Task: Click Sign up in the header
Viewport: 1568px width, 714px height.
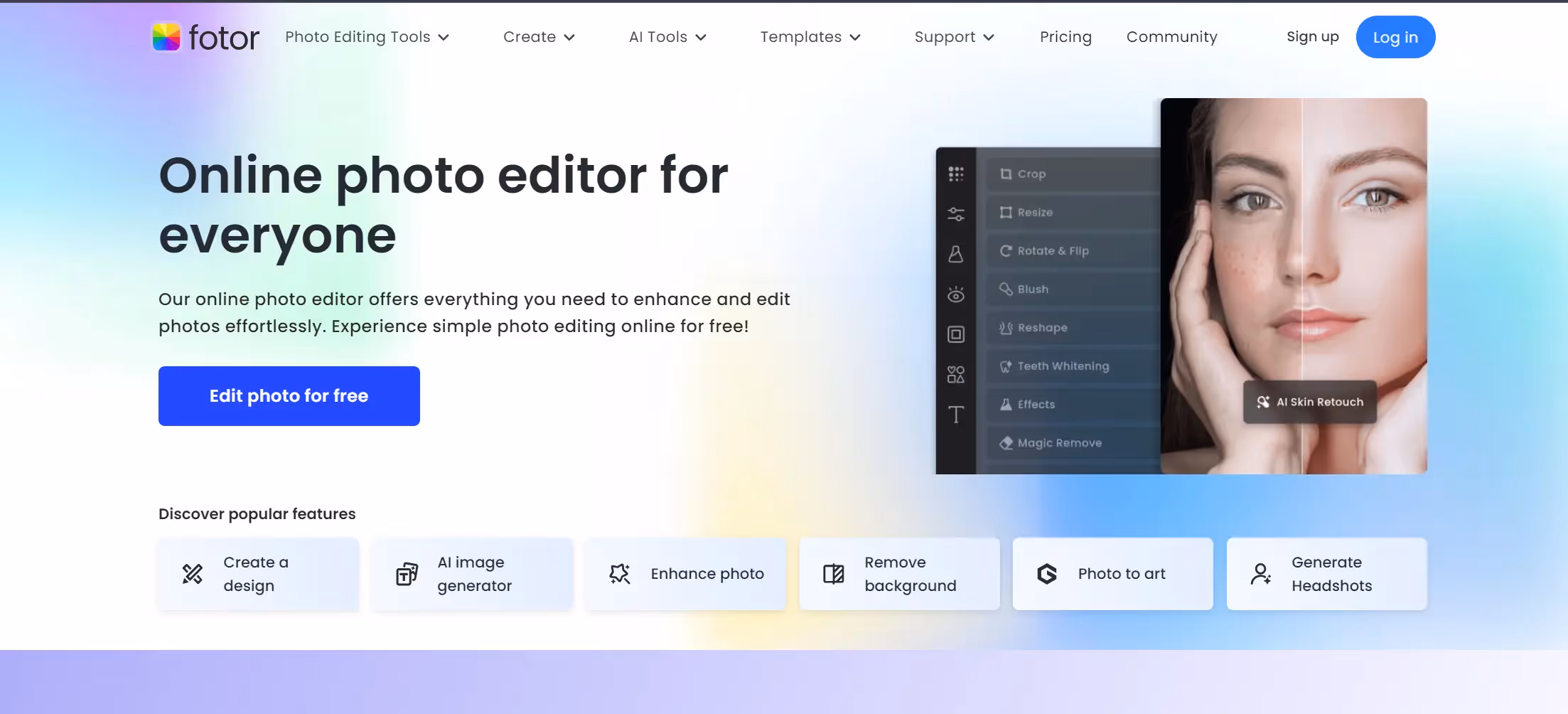Action: 1313,37
